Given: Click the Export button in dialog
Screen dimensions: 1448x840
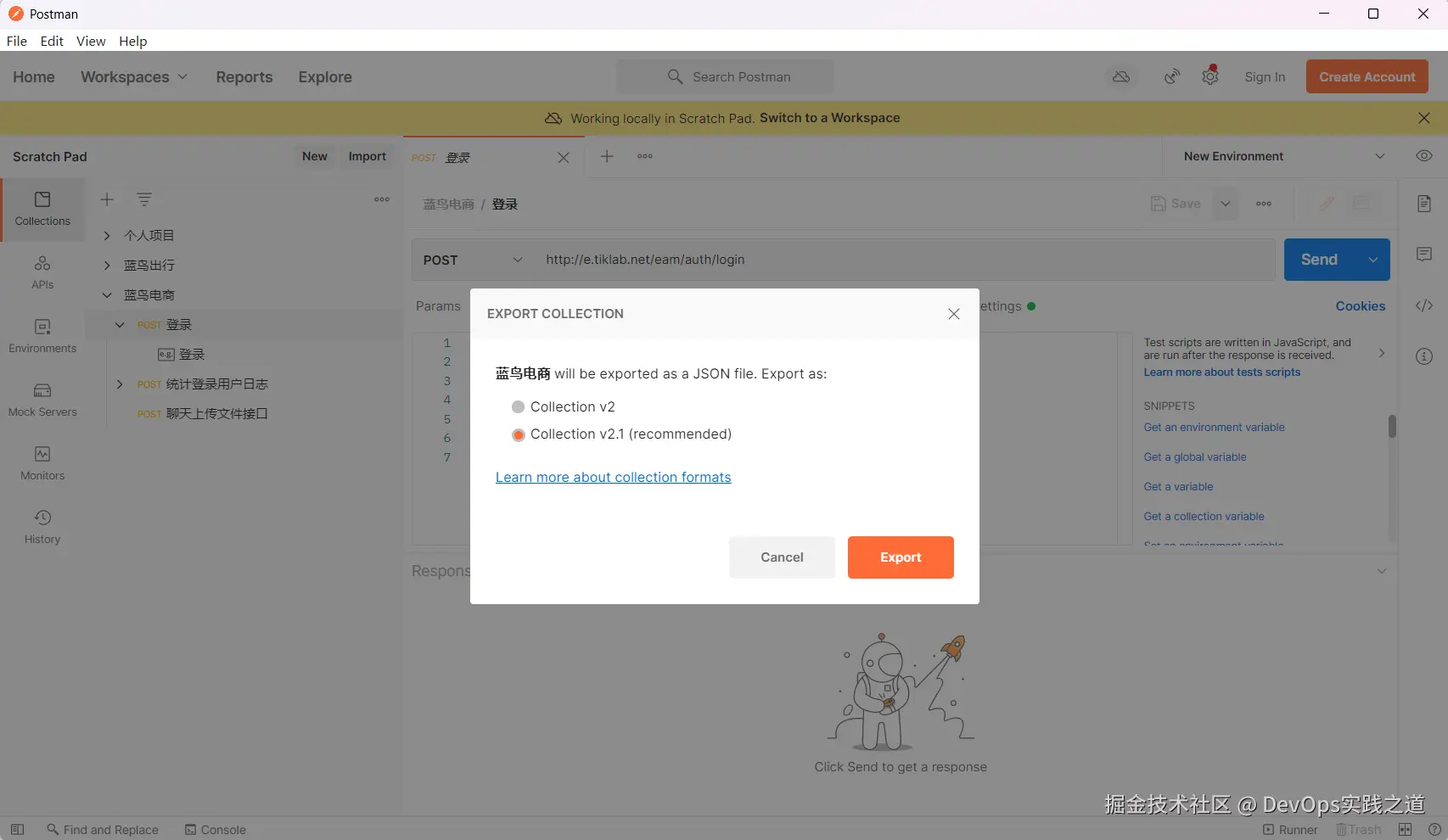Looking at the screenshot, I should (x=901, y=557).
